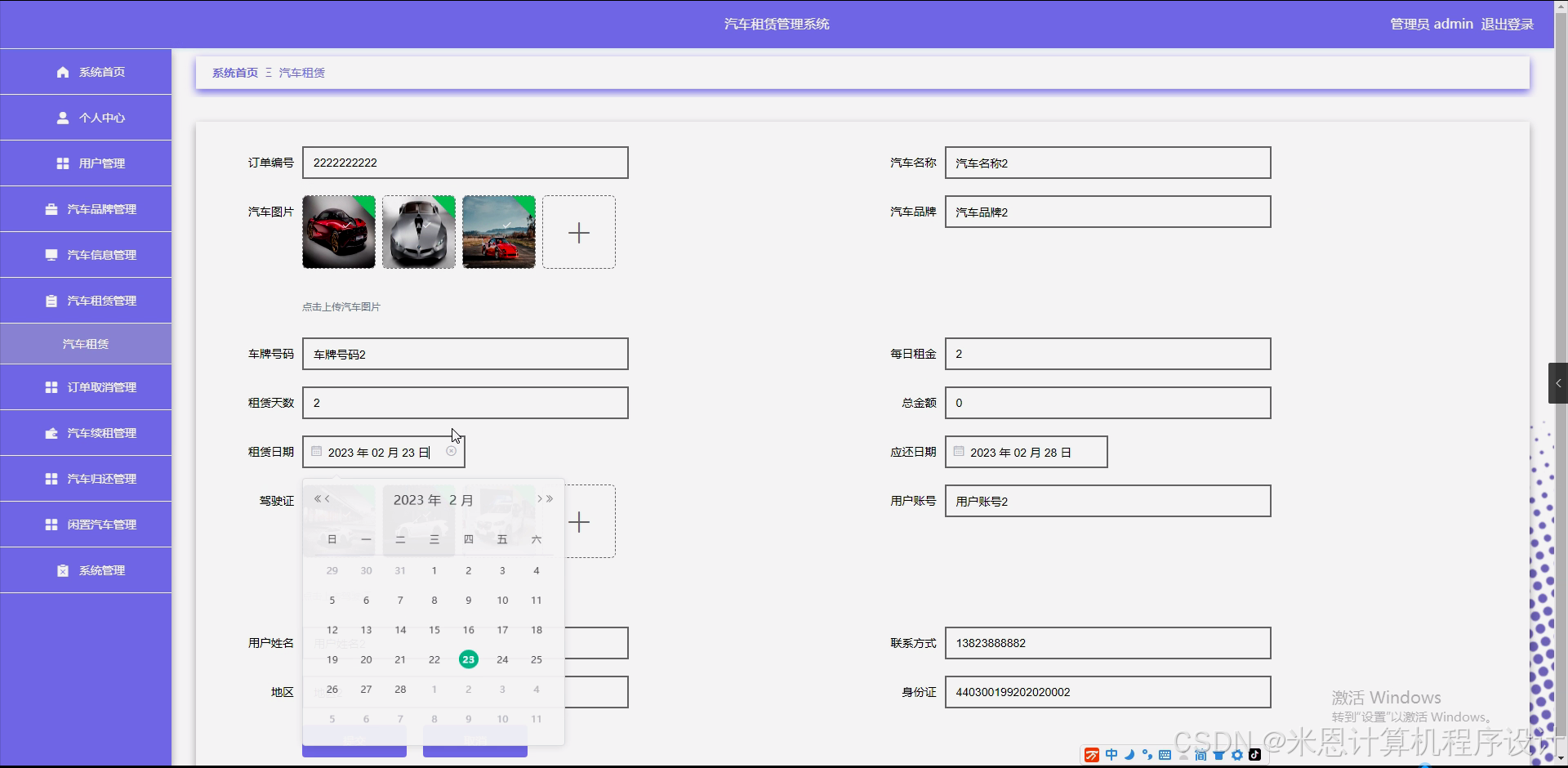
Task: Click 系统首页 in the breadcrumb
Action: (235, 73)
